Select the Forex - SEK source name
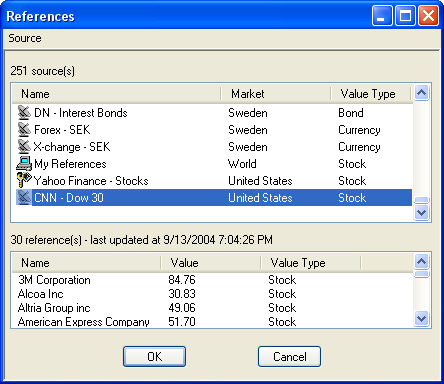The image size is (444, 384). coord(62,130)
